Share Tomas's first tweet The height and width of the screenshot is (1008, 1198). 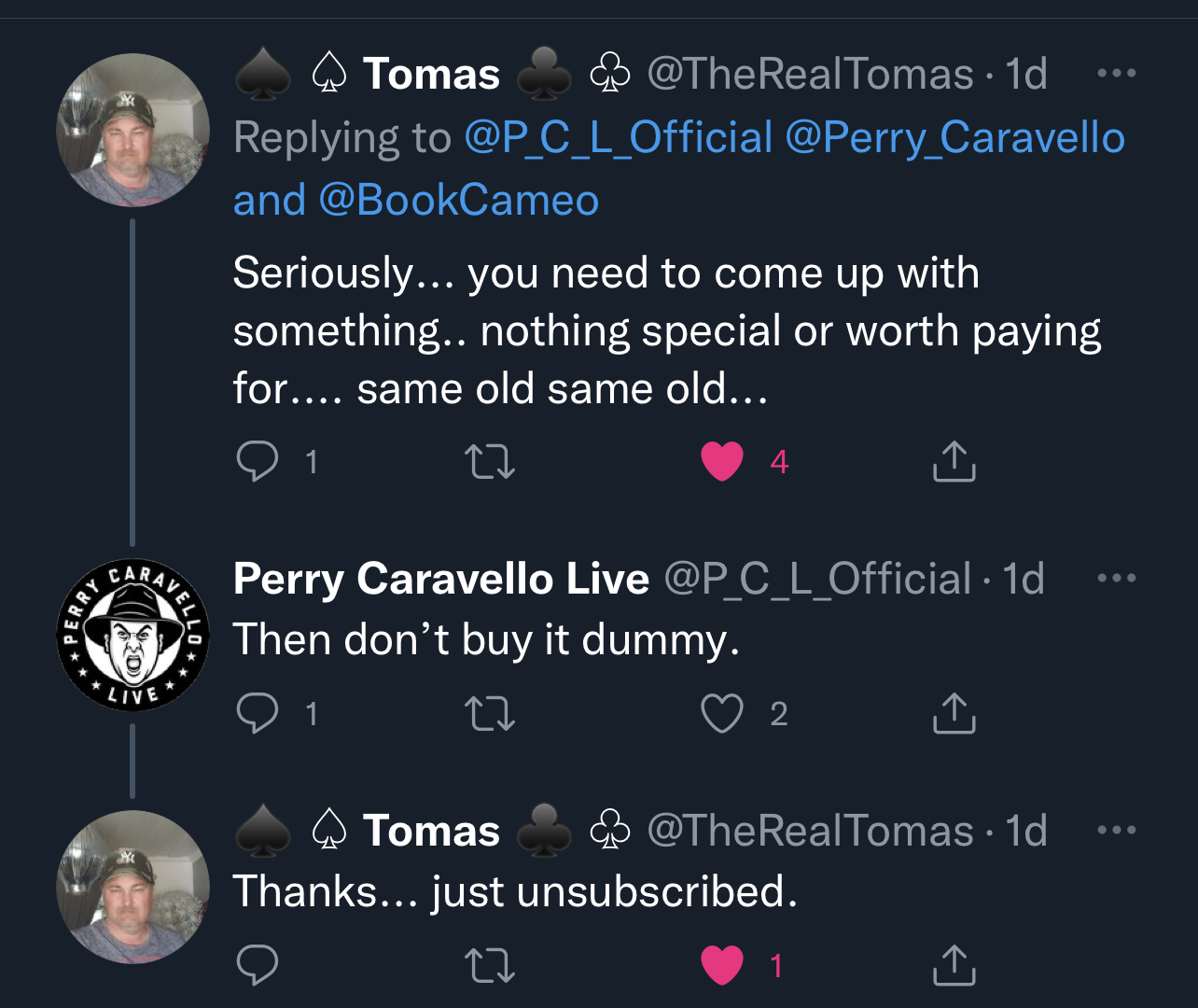click(x=954, y=461)
